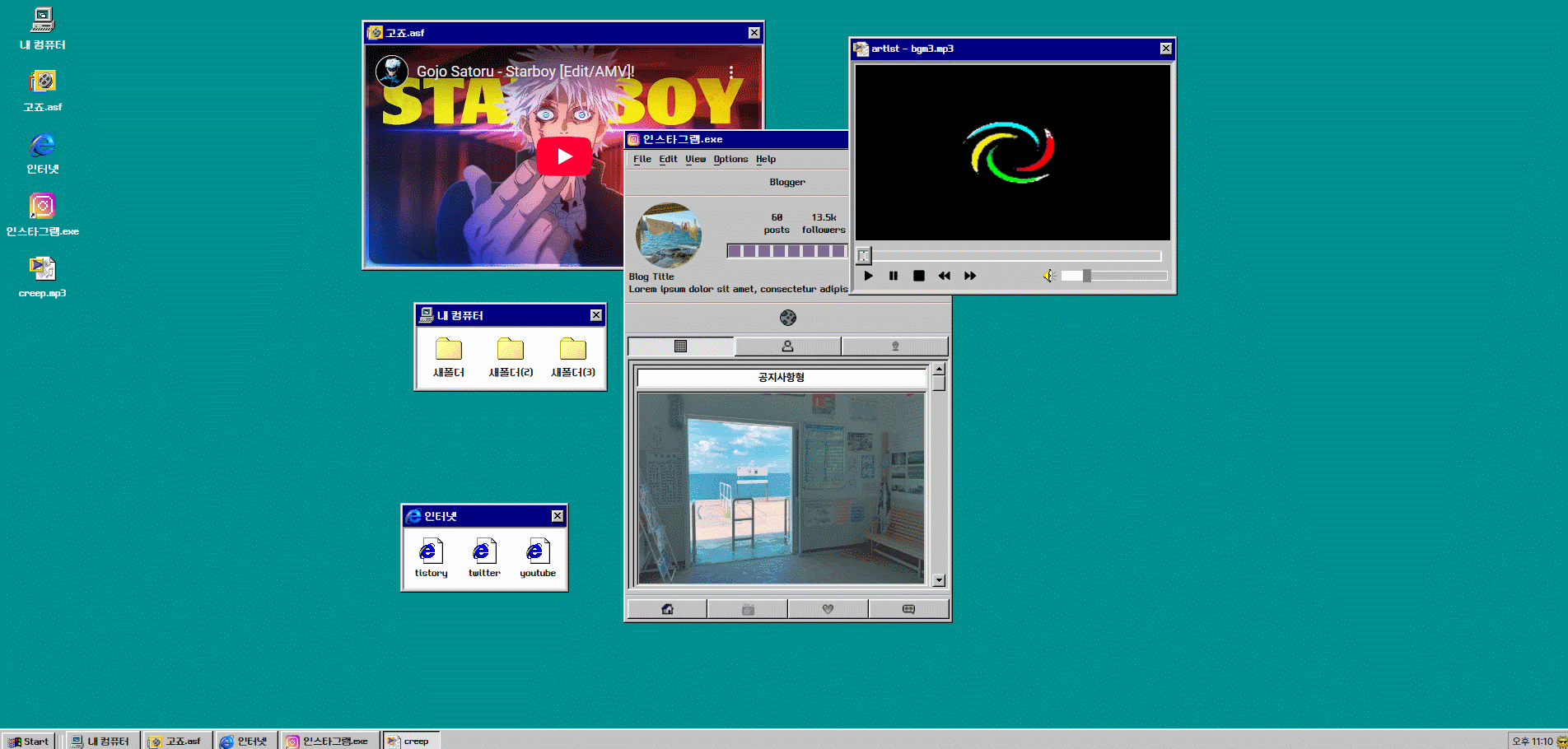
Task: Close the artist - bgm3.mp3 window
Action: coord(1166,49)
